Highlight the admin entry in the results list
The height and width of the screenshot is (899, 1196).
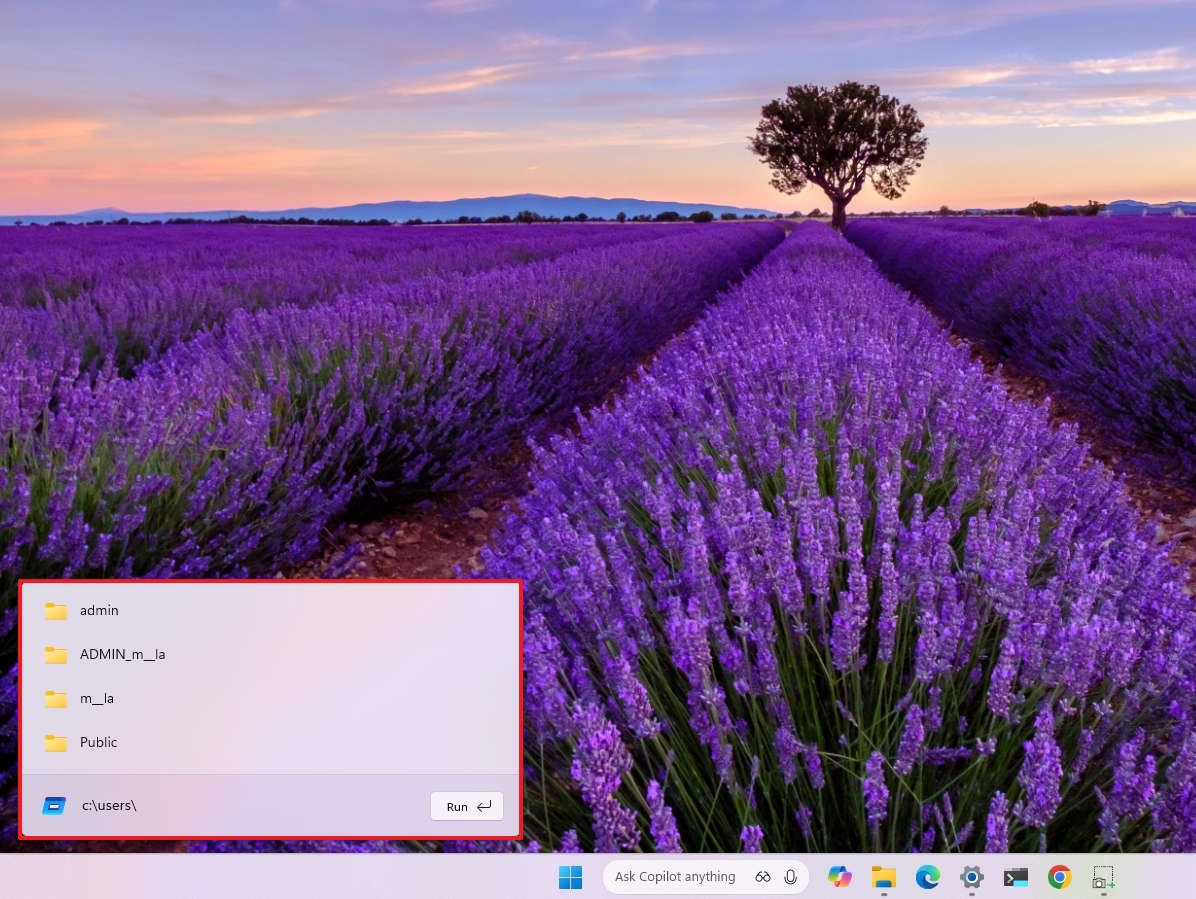(x=98, y=610)
